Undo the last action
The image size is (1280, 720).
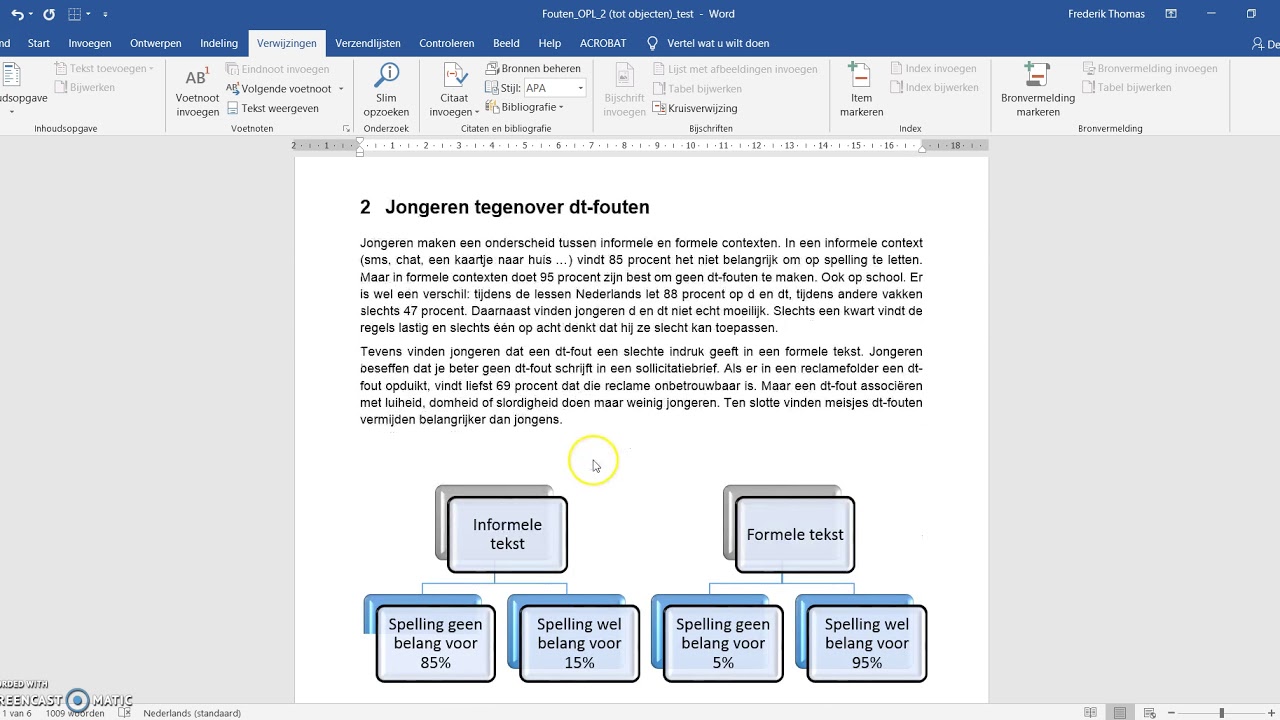pyautogui.click(x=16, y=14)
